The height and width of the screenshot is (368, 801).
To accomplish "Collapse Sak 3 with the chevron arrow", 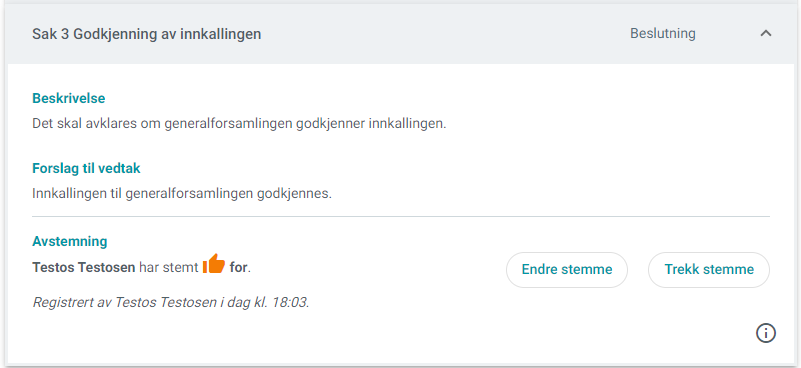I will pyautogui.click(x=765, y=34).
